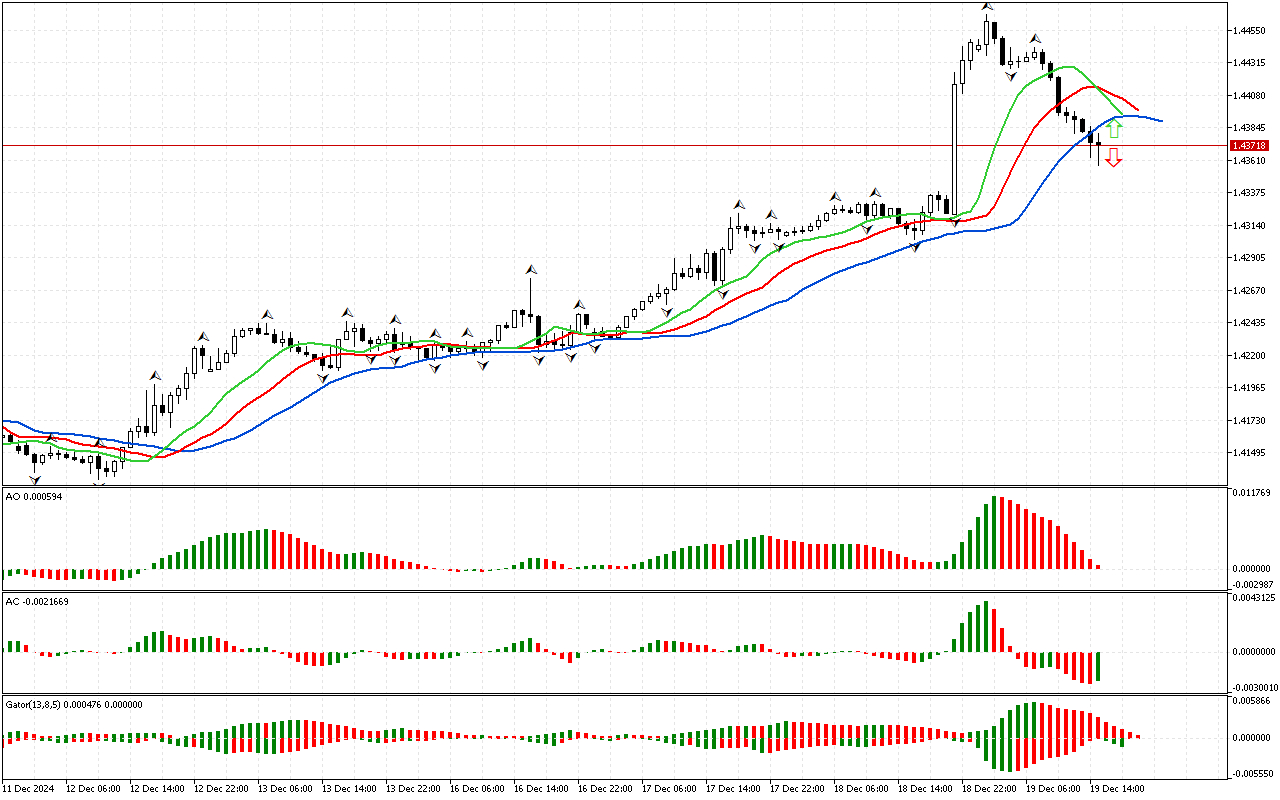Select the 12 Dec 06:00 time label

tap(95, 789)
